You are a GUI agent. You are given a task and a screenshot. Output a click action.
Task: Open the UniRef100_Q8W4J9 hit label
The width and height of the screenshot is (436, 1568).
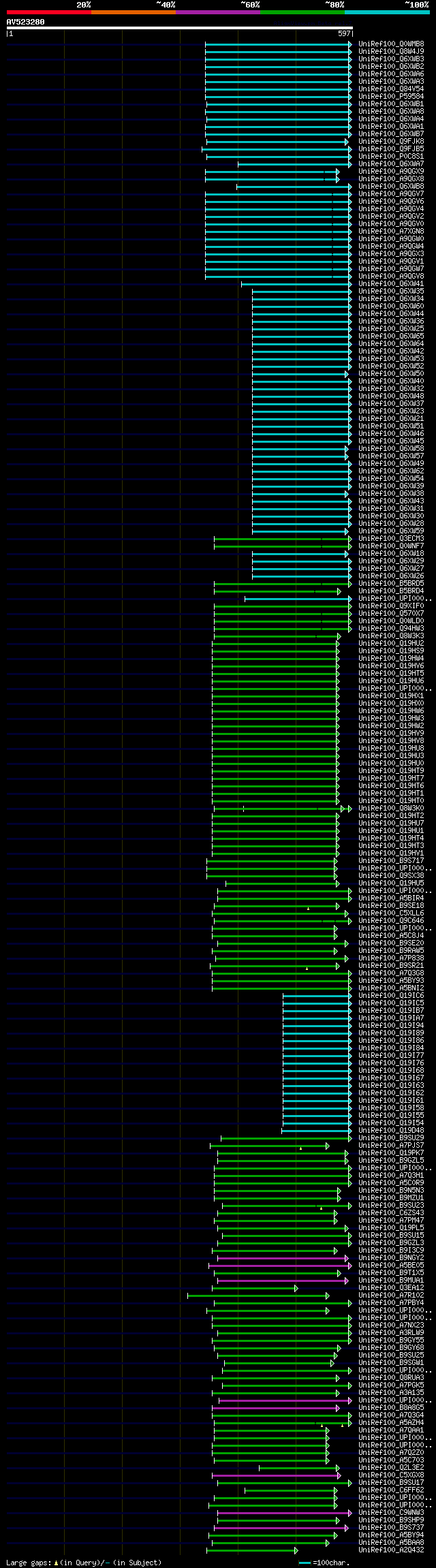391,52
